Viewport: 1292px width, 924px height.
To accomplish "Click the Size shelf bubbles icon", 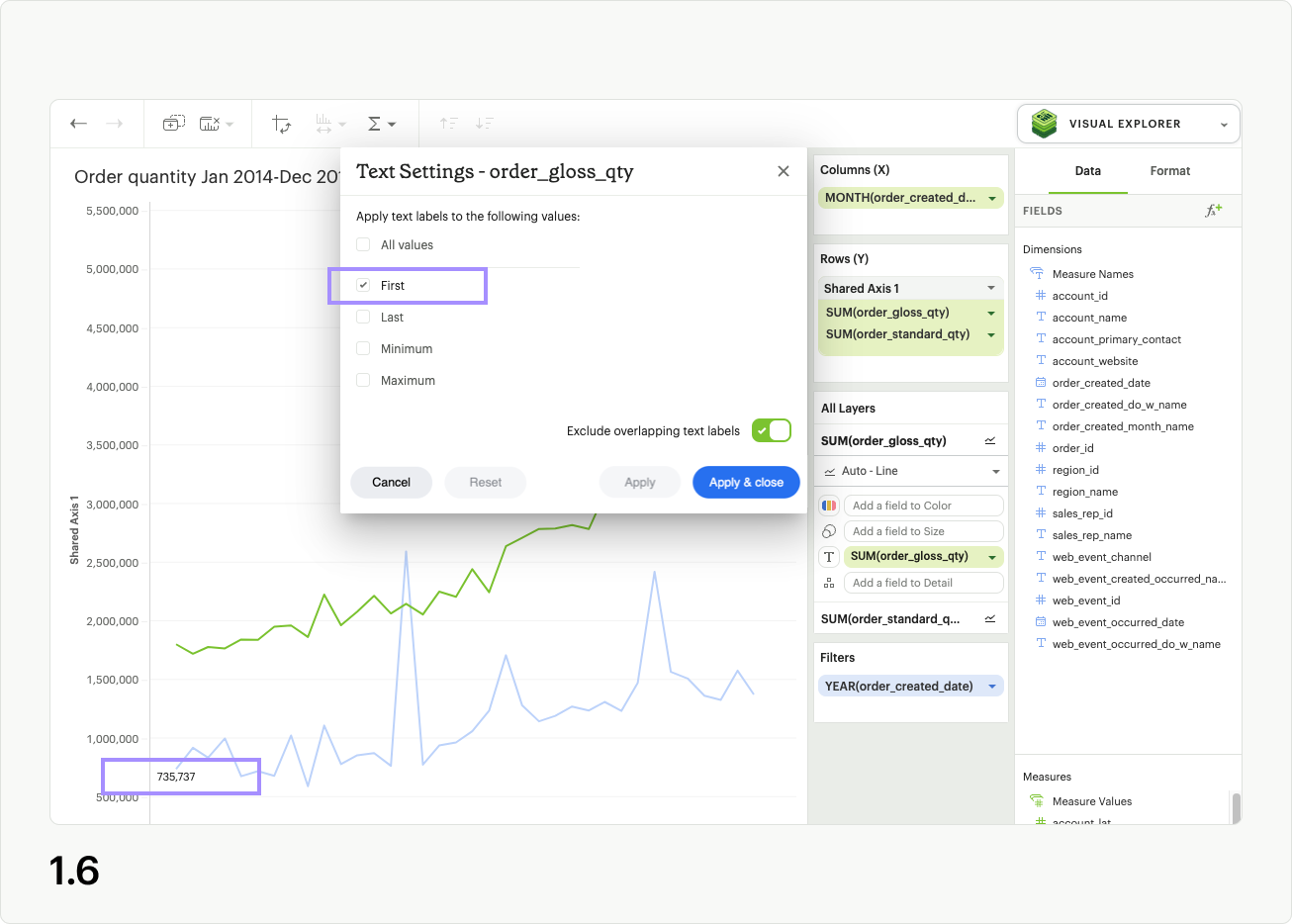I will tap(828, 530).
